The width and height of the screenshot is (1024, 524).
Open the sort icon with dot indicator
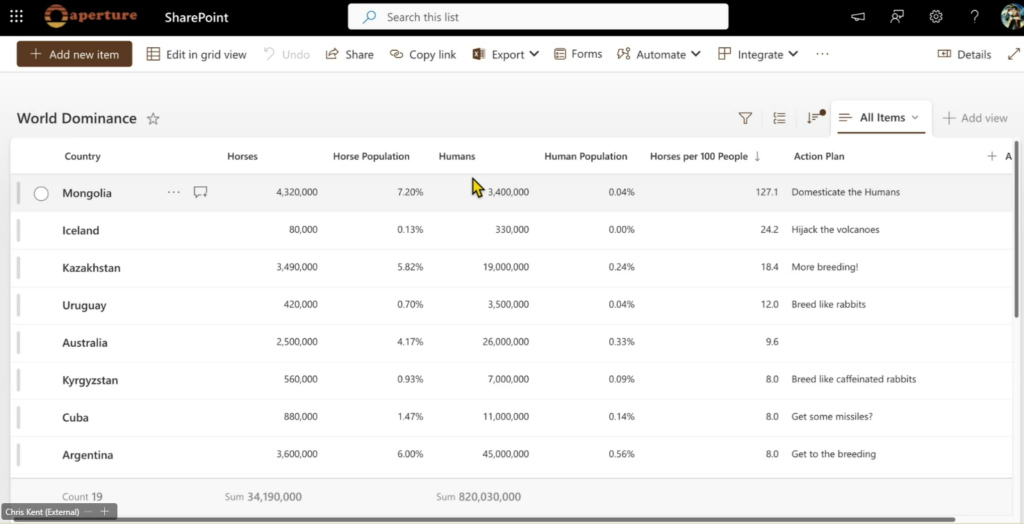click(x=814, y=118)
